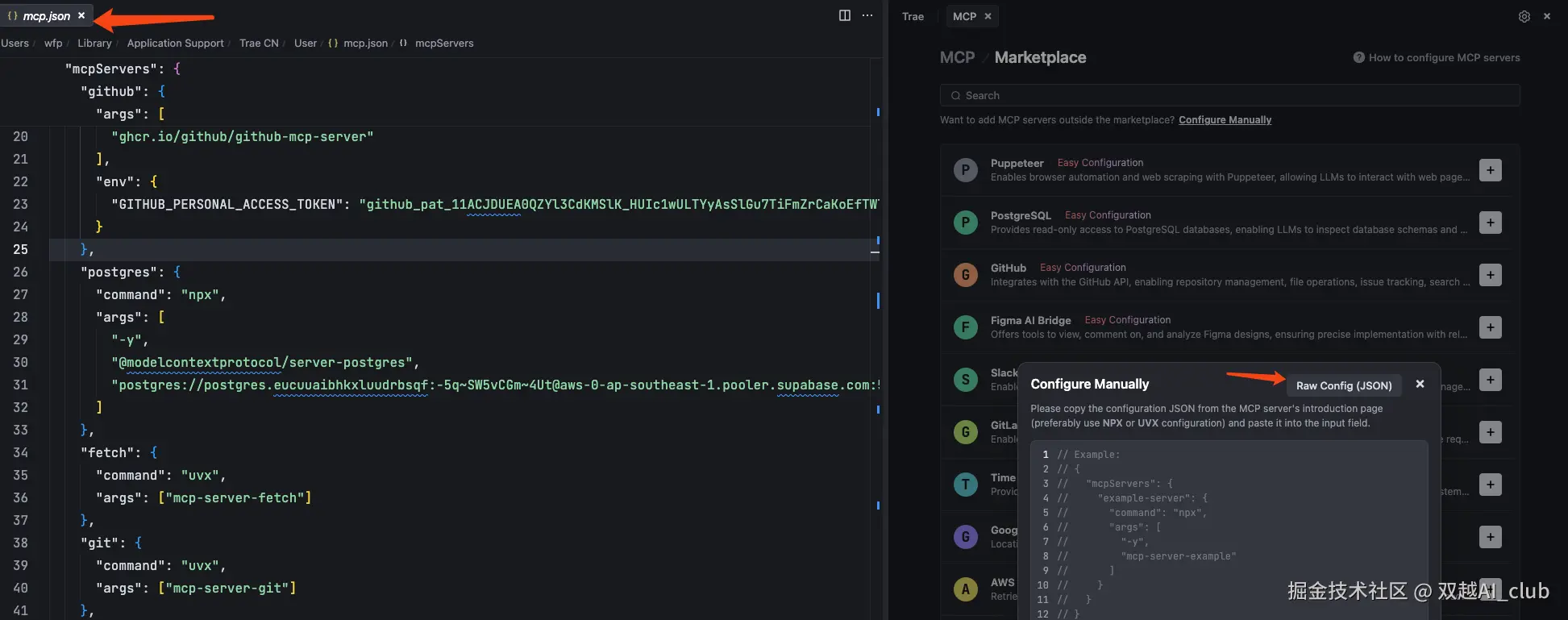Add the Google server with the plus button
This screenshot has height=620, width=1568.
pos(1491,537)
